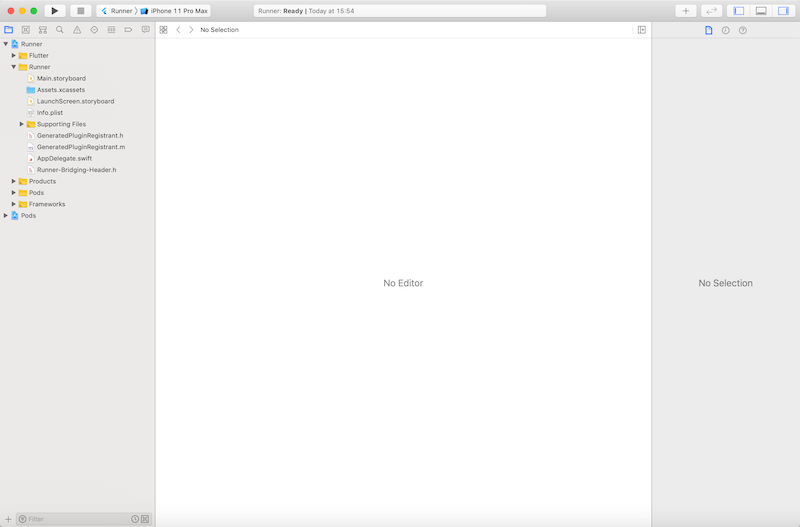Open LaunchScreen.storyboard

(x=78, y=101)
